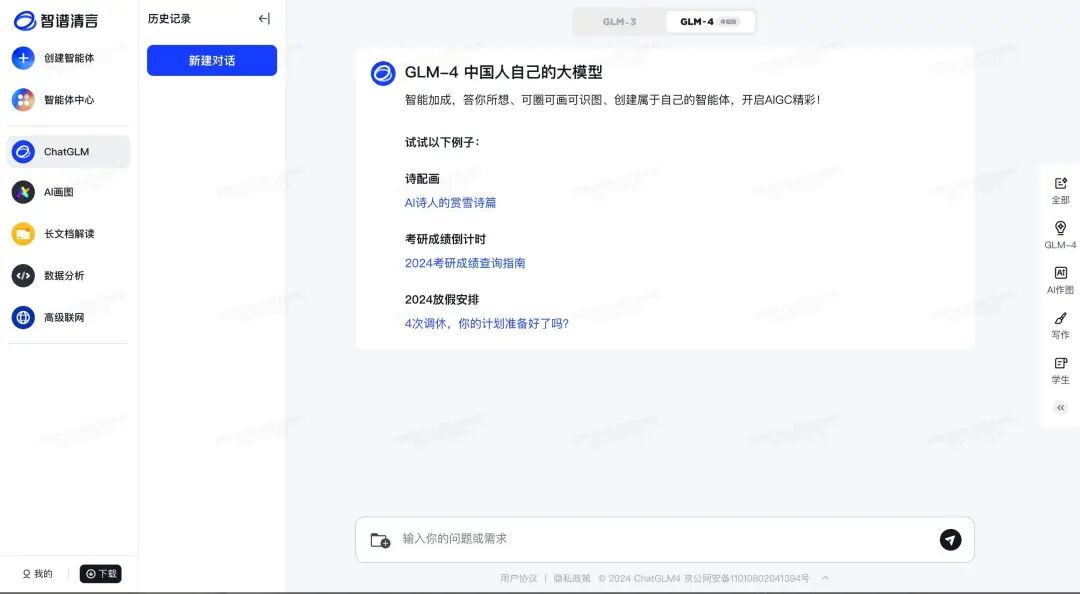Collapse the 历史记录 panel arrow
1080x594 pixels.
[x=264, y=19]
